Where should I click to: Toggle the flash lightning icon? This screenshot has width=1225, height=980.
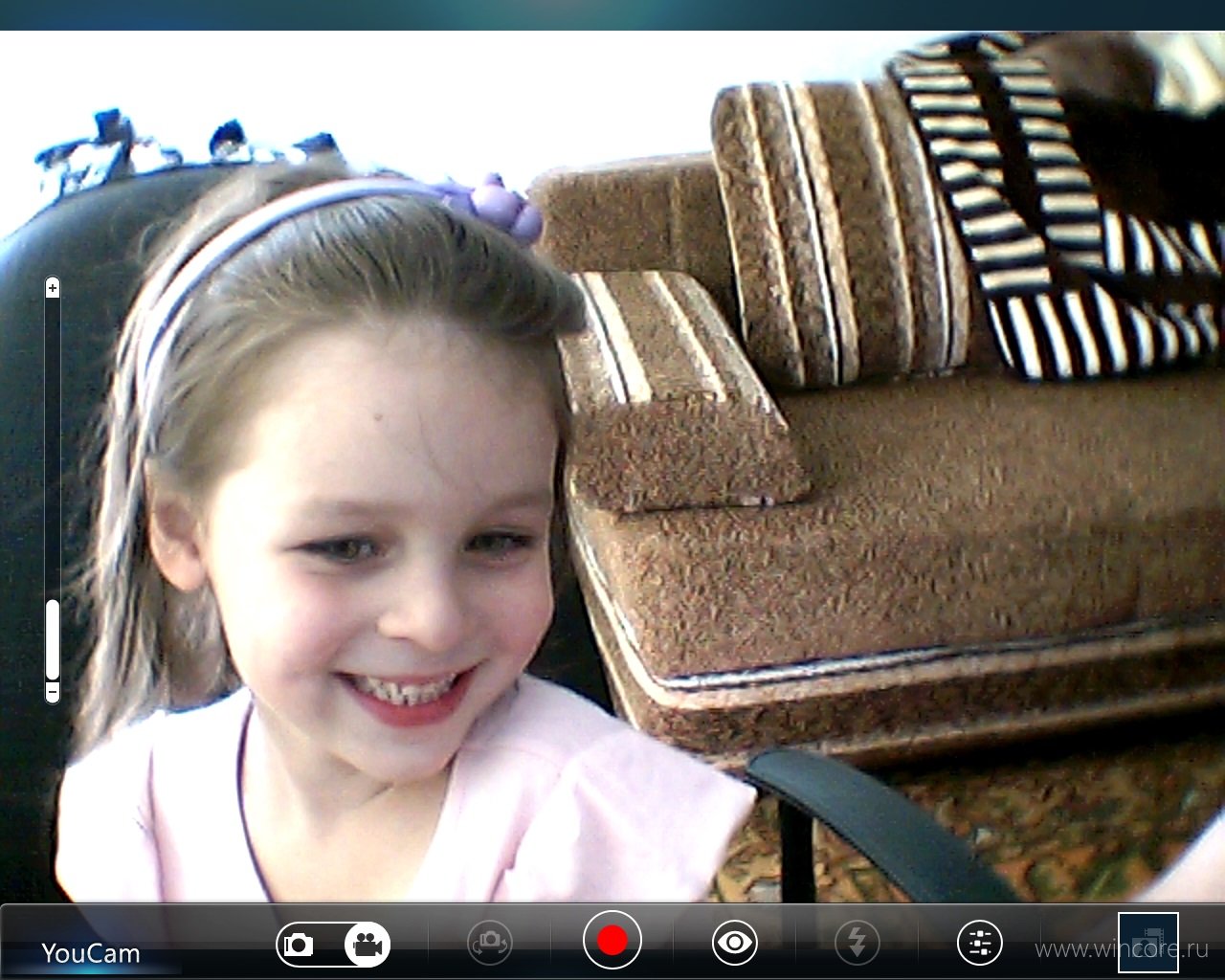857,943
